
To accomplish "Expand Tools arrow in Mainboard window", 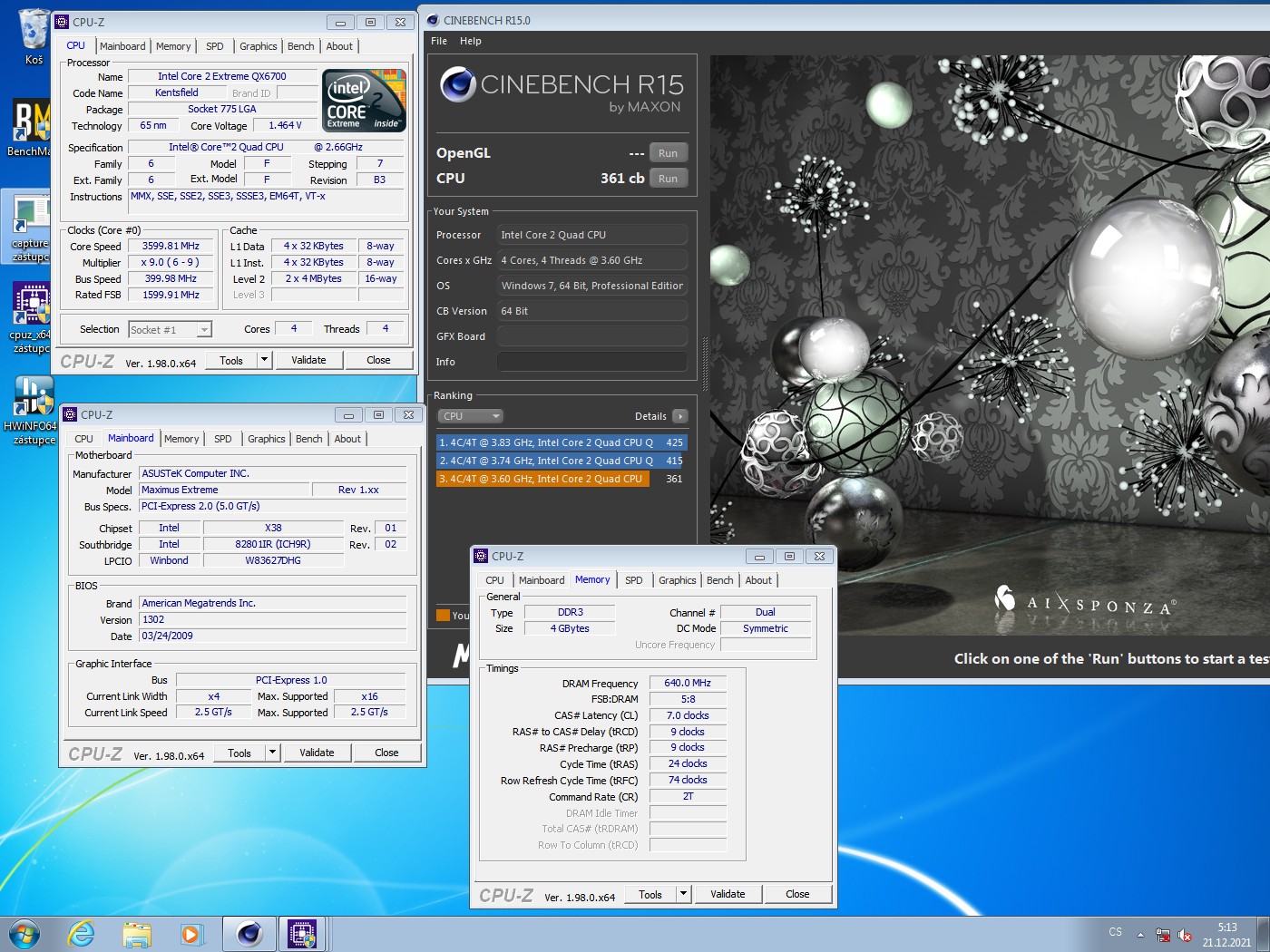I will [x=272, y=753].
